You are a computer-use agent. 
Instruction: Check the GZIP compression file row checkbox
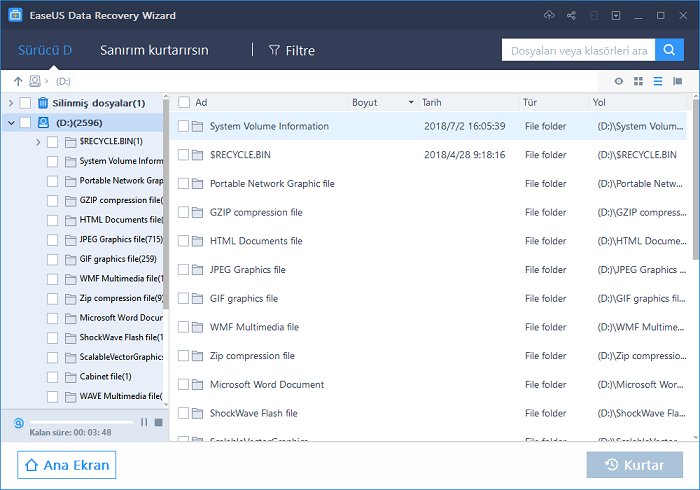click(x=183, y=212)
